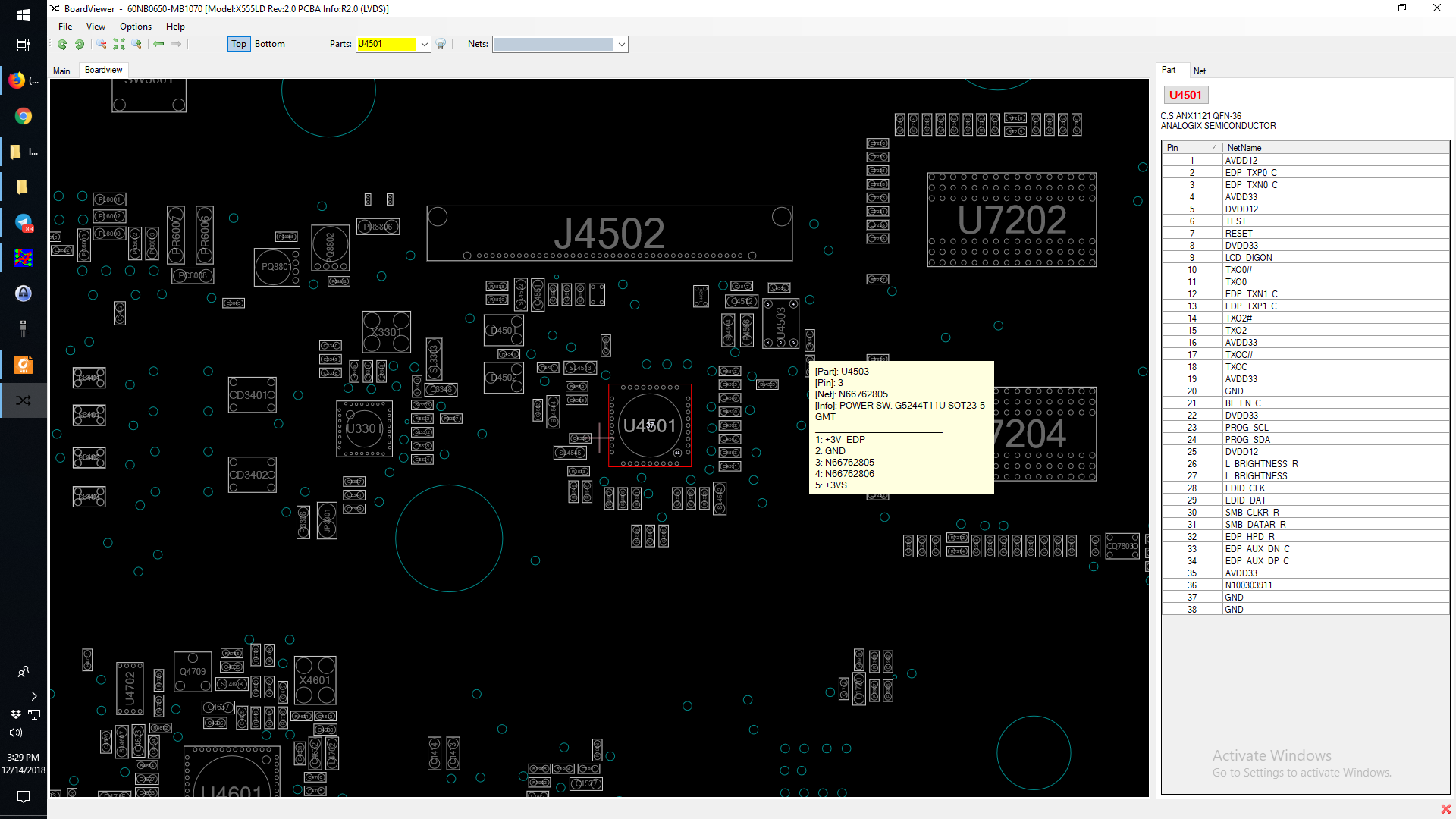Viewport: 1456px width, 819px height.
Task: Click the zoom out magnifier icon
Action: tap(101, 44)
